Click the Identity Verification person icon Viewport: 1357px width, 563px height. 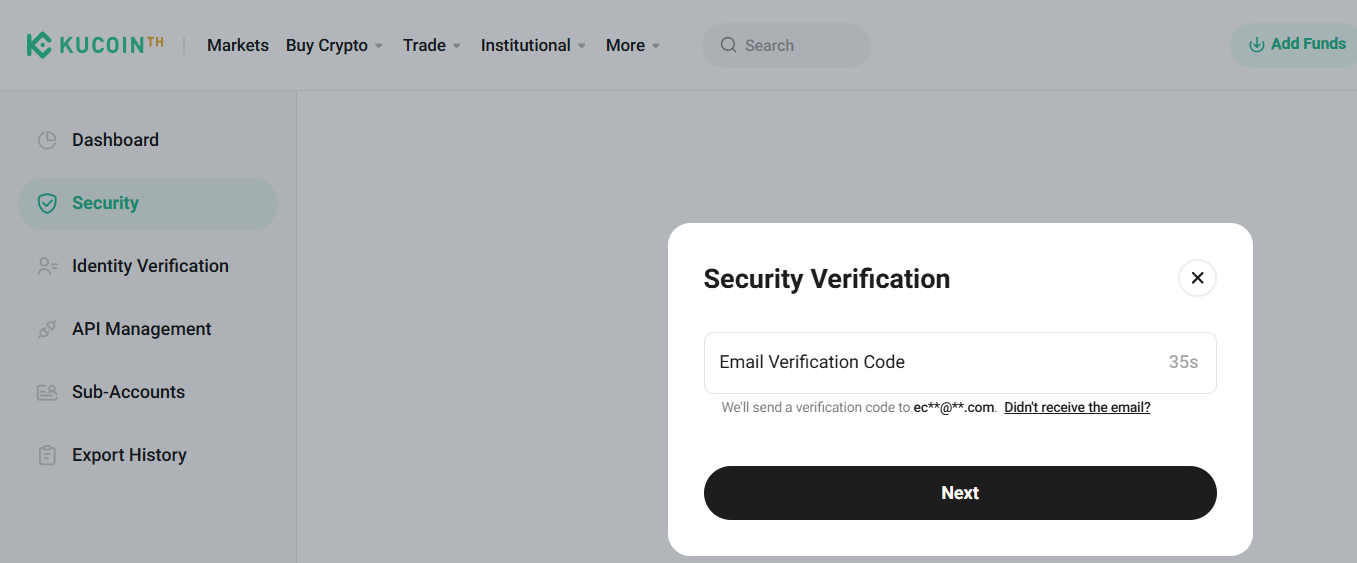click(47, 267)
